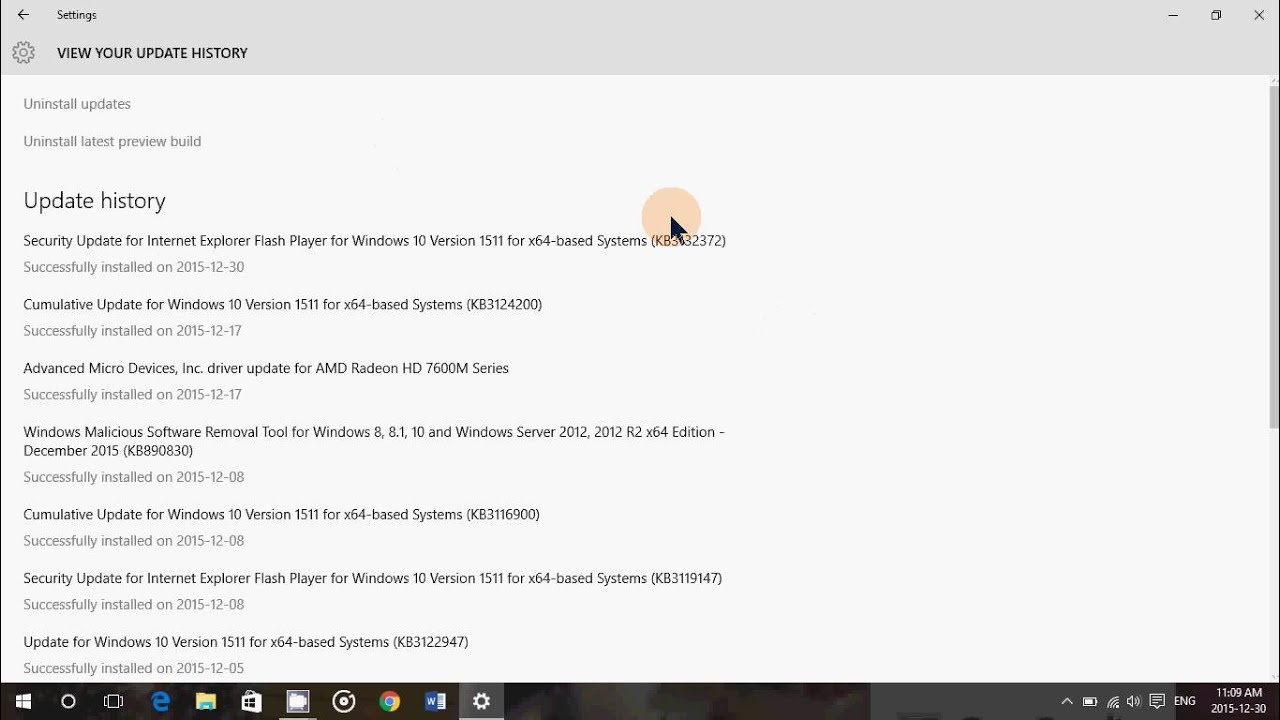Viewport: 1280px width, 720px height.
Task: Click the scrollbar up arrow
Action: pyautogui.click(x=1274, y=83)
